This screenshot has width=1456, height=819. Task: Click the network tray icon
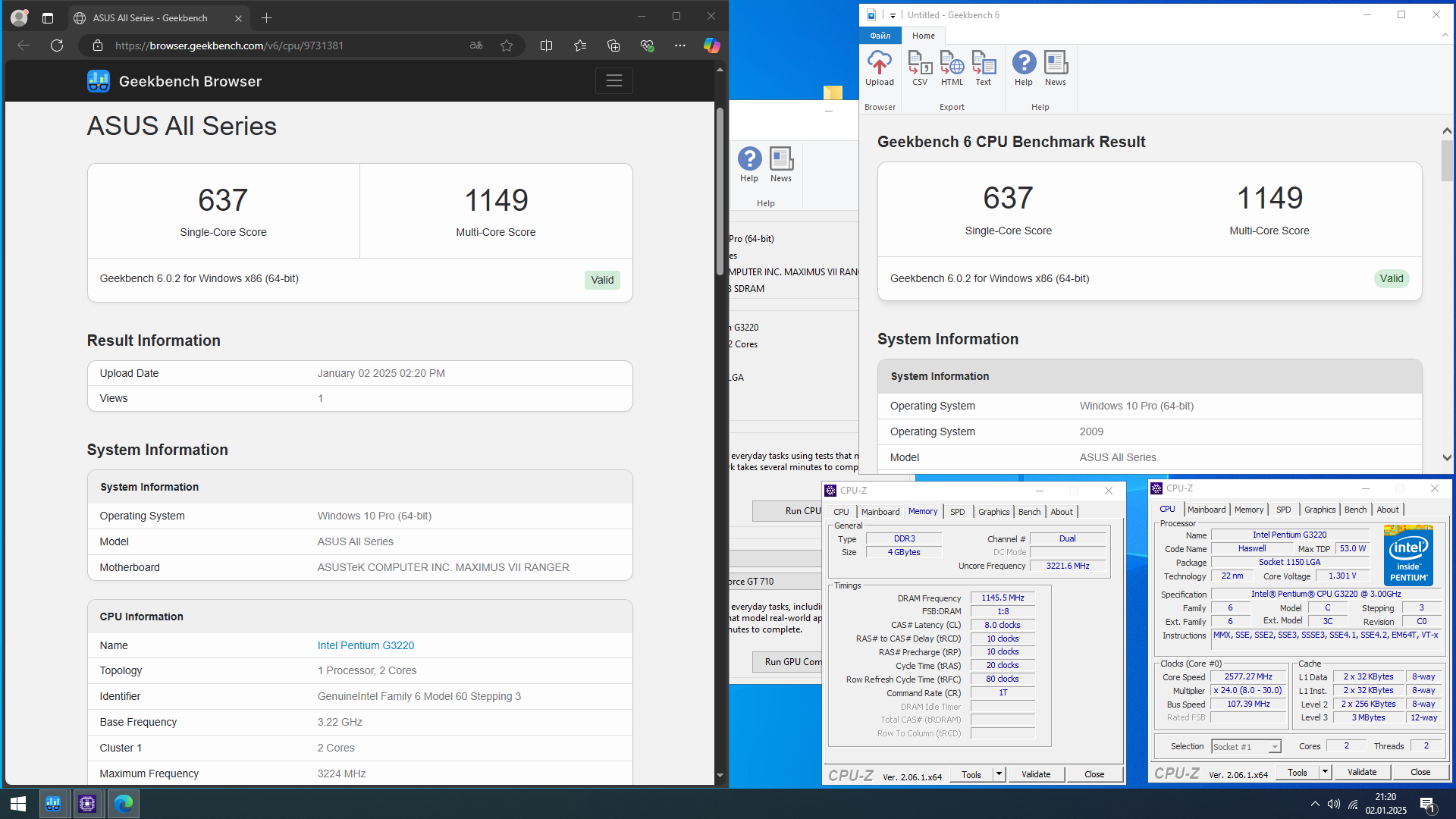click(1354, 804)
